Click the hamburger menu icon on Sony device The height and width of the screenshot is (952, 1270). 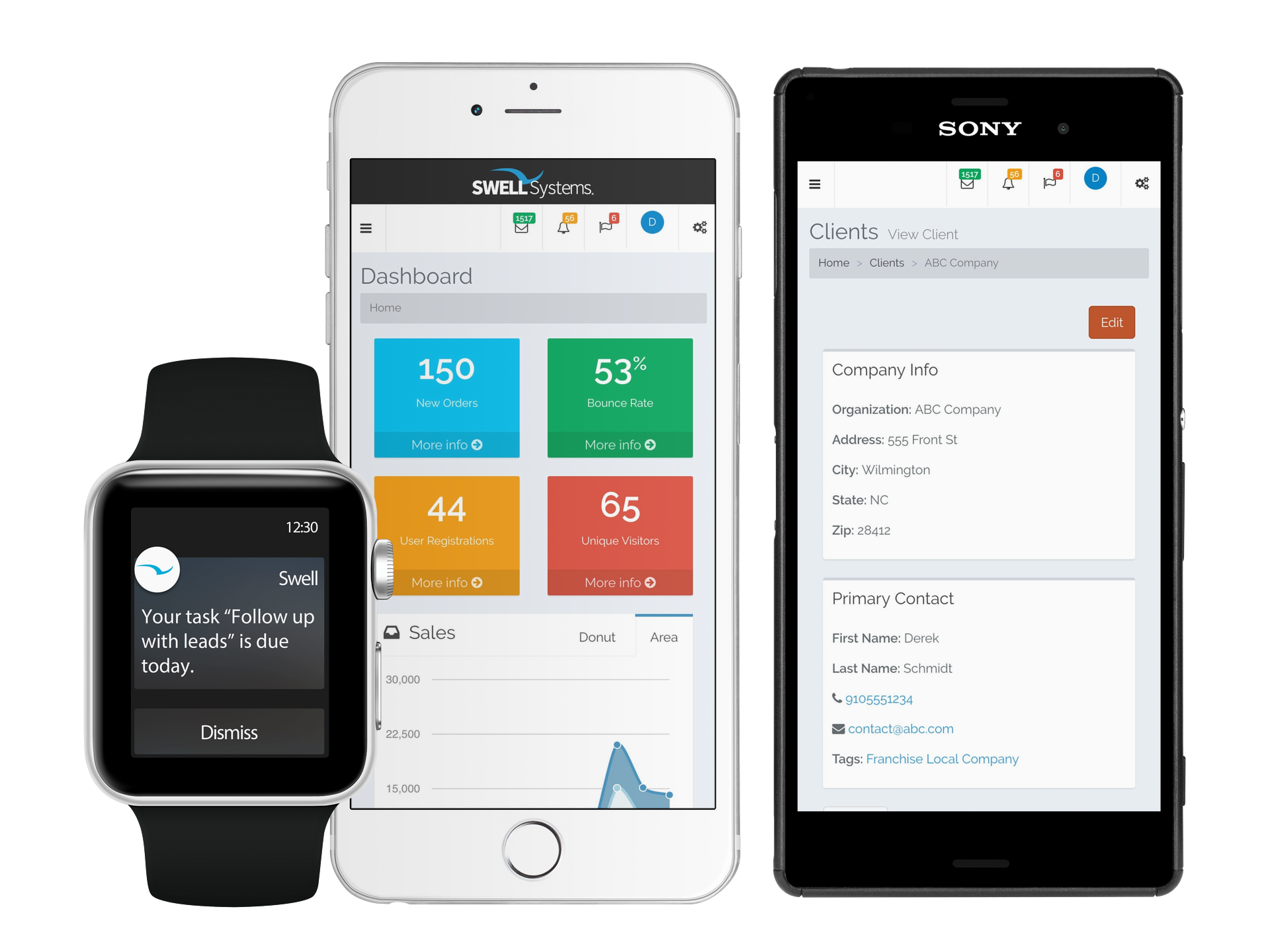click(x=815, y=183)
